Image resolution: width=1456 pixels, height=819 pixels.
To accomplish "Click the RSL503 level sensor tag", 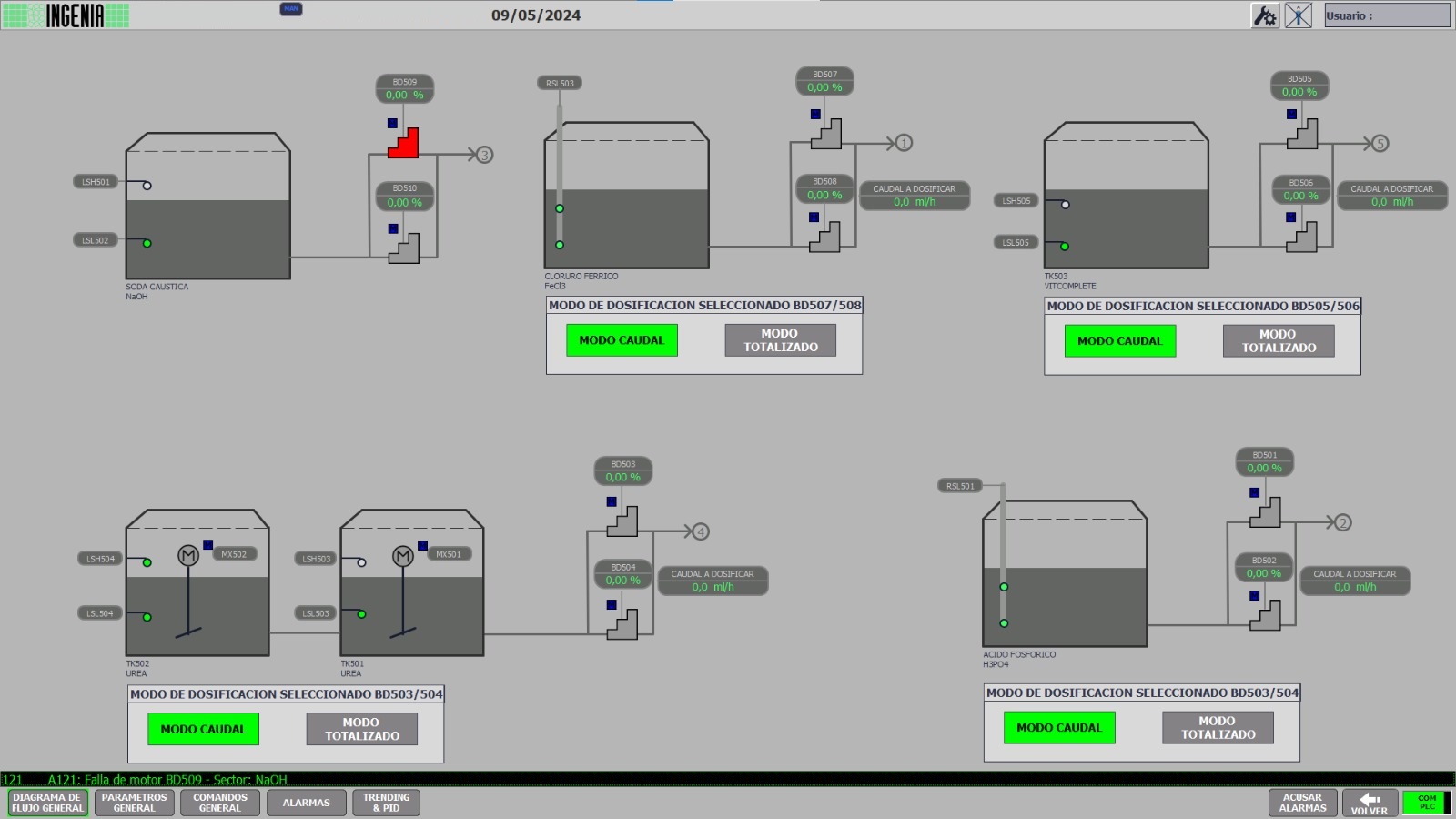I will click(x=560, y=83).
